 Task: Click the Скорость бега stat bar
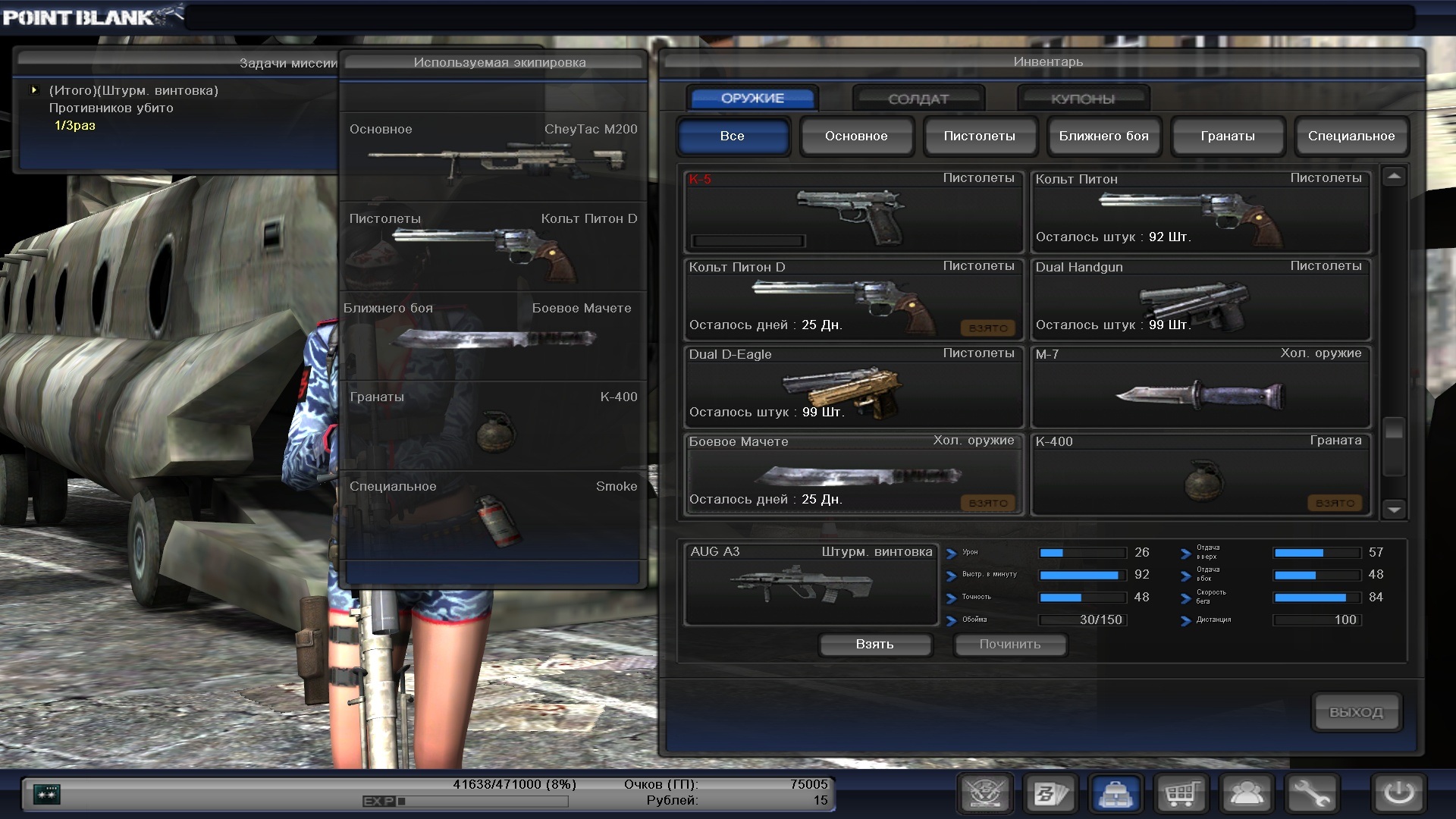(1317, 598)
